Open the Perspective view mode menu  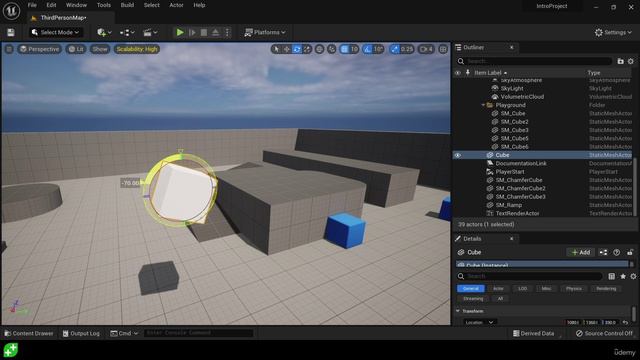coord(39,49)
